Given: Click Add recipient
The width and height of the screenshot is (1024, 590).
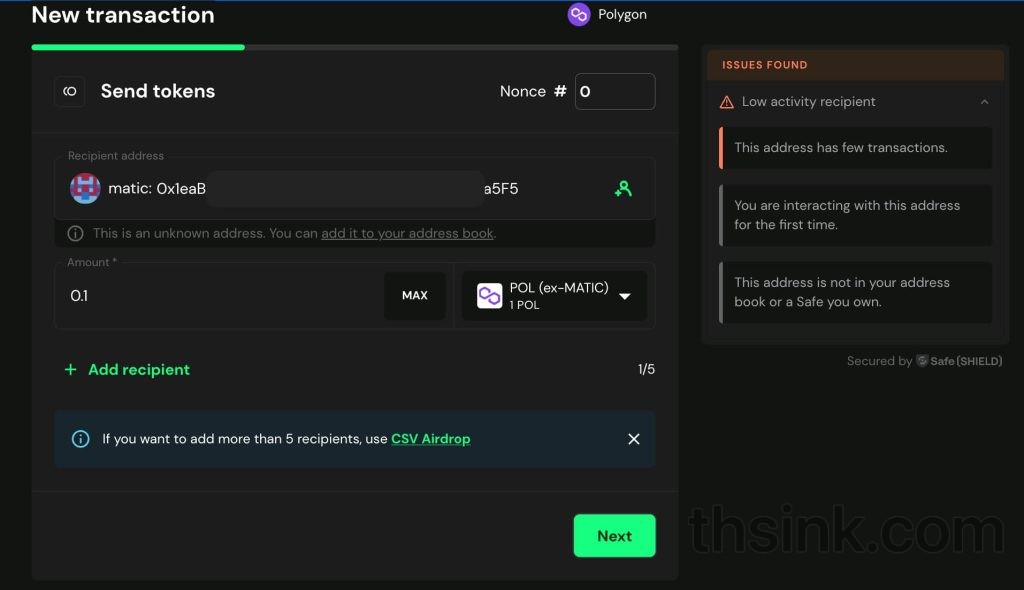Looking at the screenshot, I should click(127, 370).
